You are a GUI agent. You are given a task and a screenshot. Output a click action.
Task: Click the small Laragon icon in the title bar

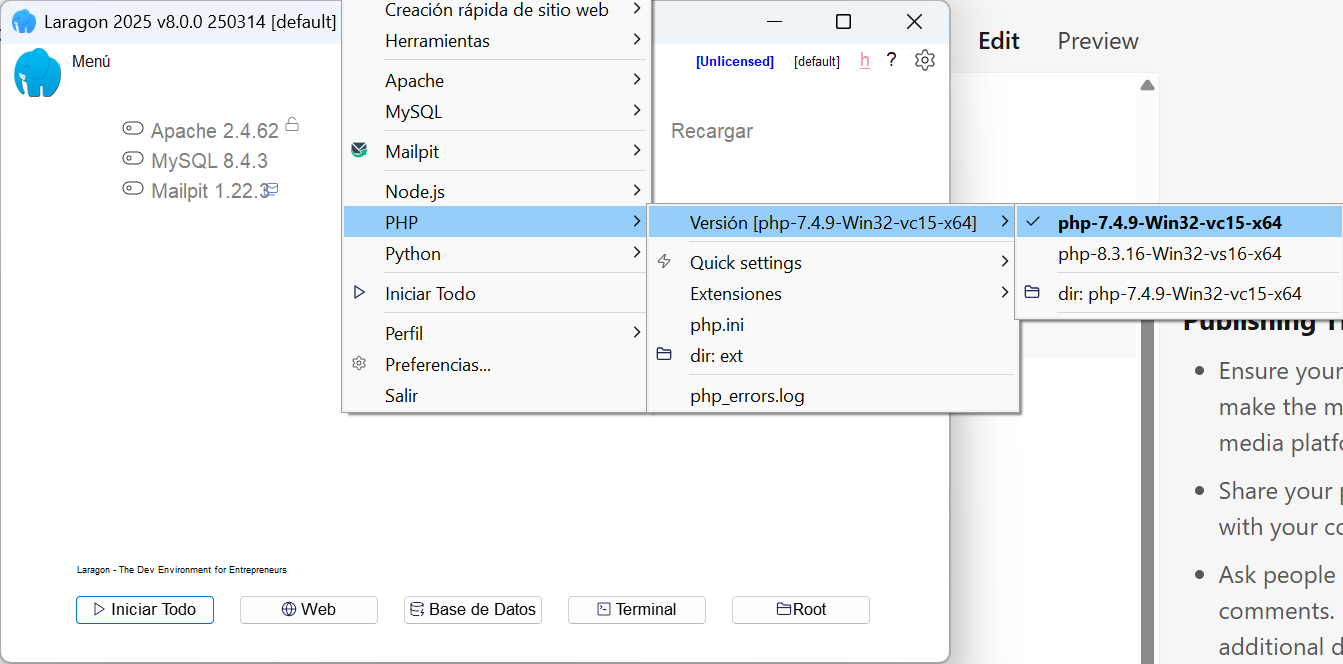(x=24, y=22)
